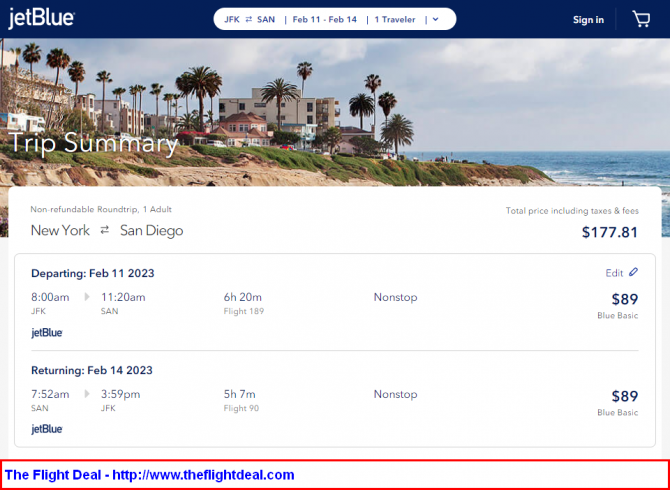Click the arrow between 7:52am and 3:59pm

[87, 394]
